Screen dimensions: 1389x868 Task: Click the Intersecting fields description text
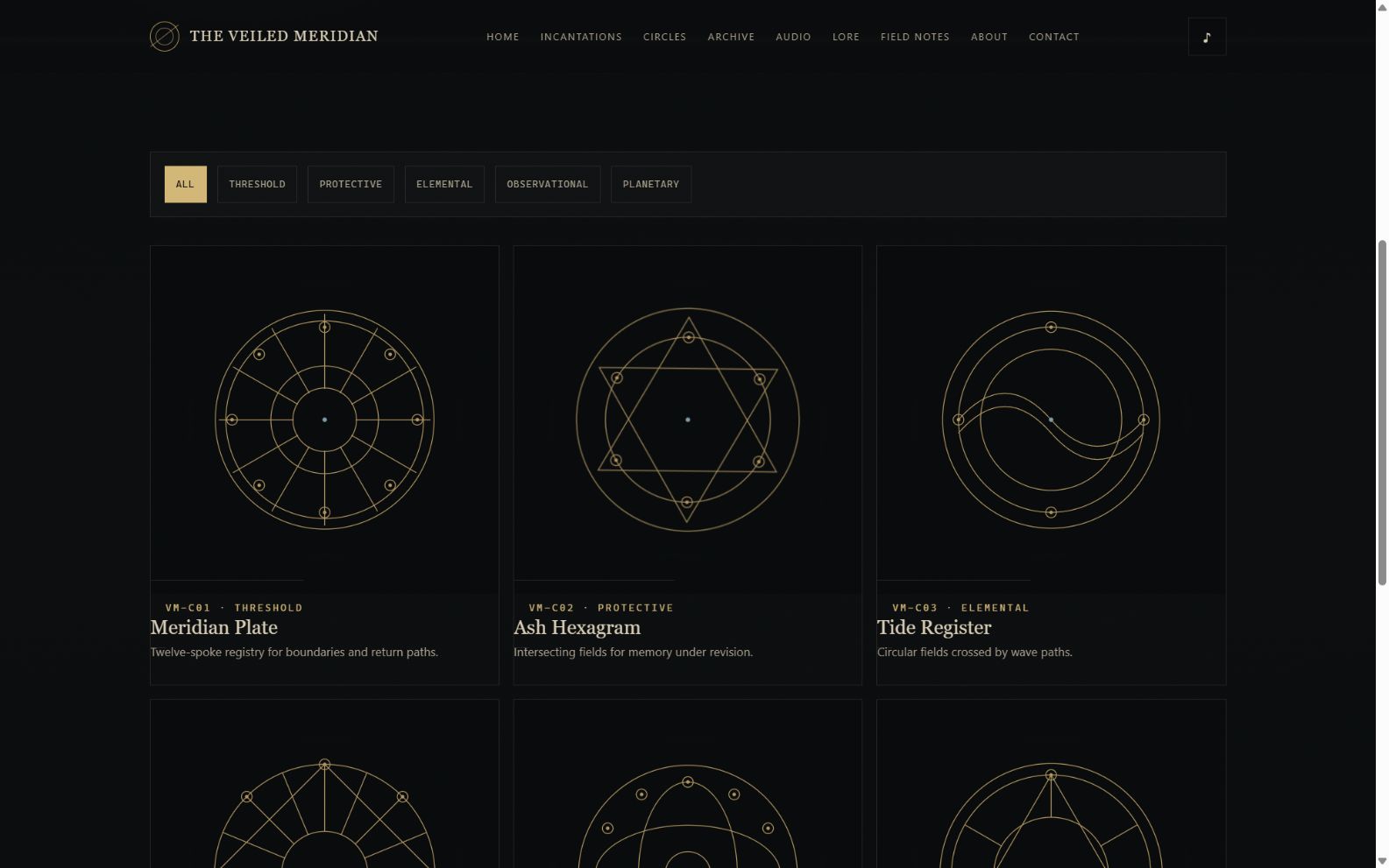pos(633,652)
